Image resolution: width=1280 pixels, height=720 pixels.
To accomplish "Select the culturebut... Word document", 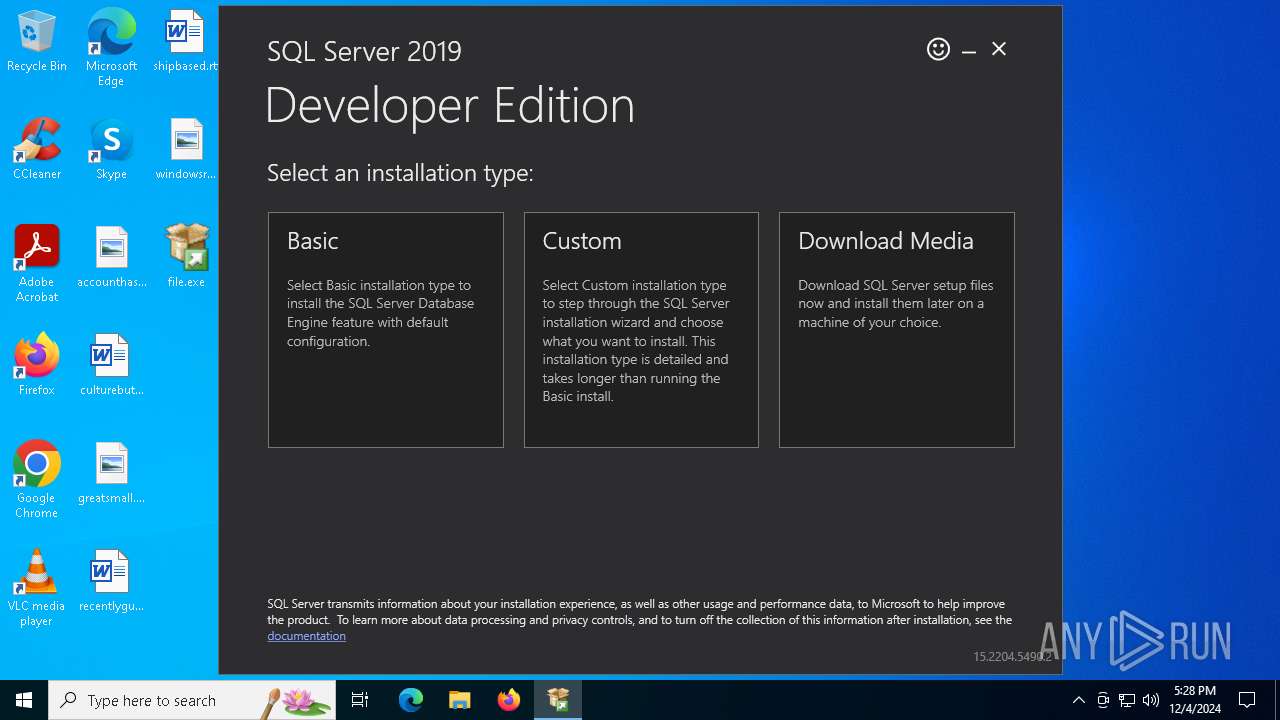I will (x=111, y=366).
